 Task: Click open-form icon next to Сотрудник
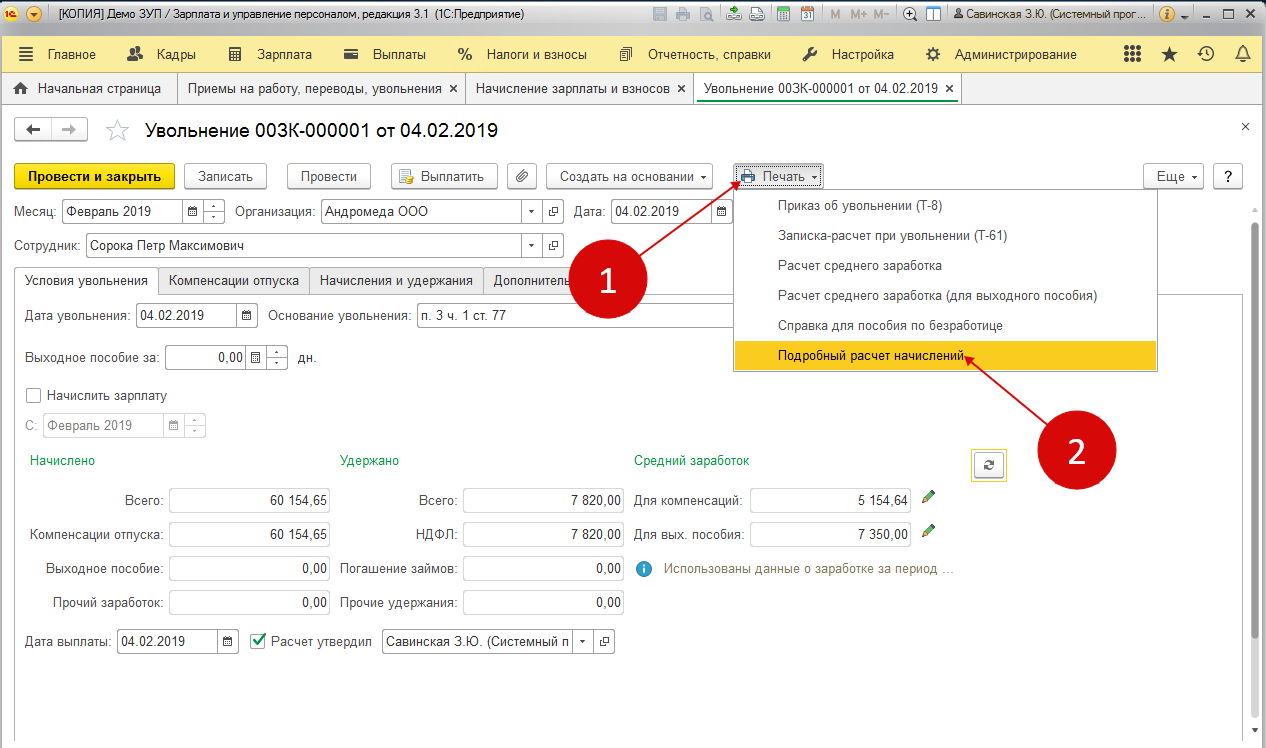click(554, 245)
